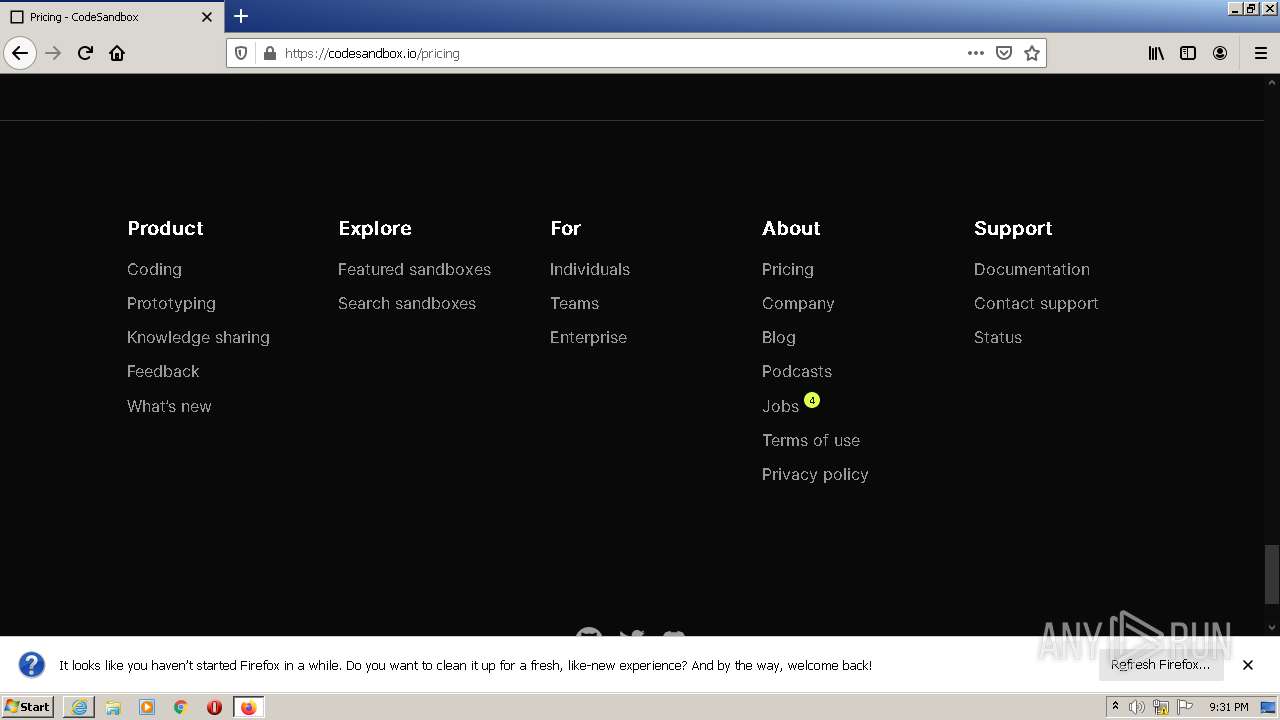Open Coding link under Product

pos(154,269)
